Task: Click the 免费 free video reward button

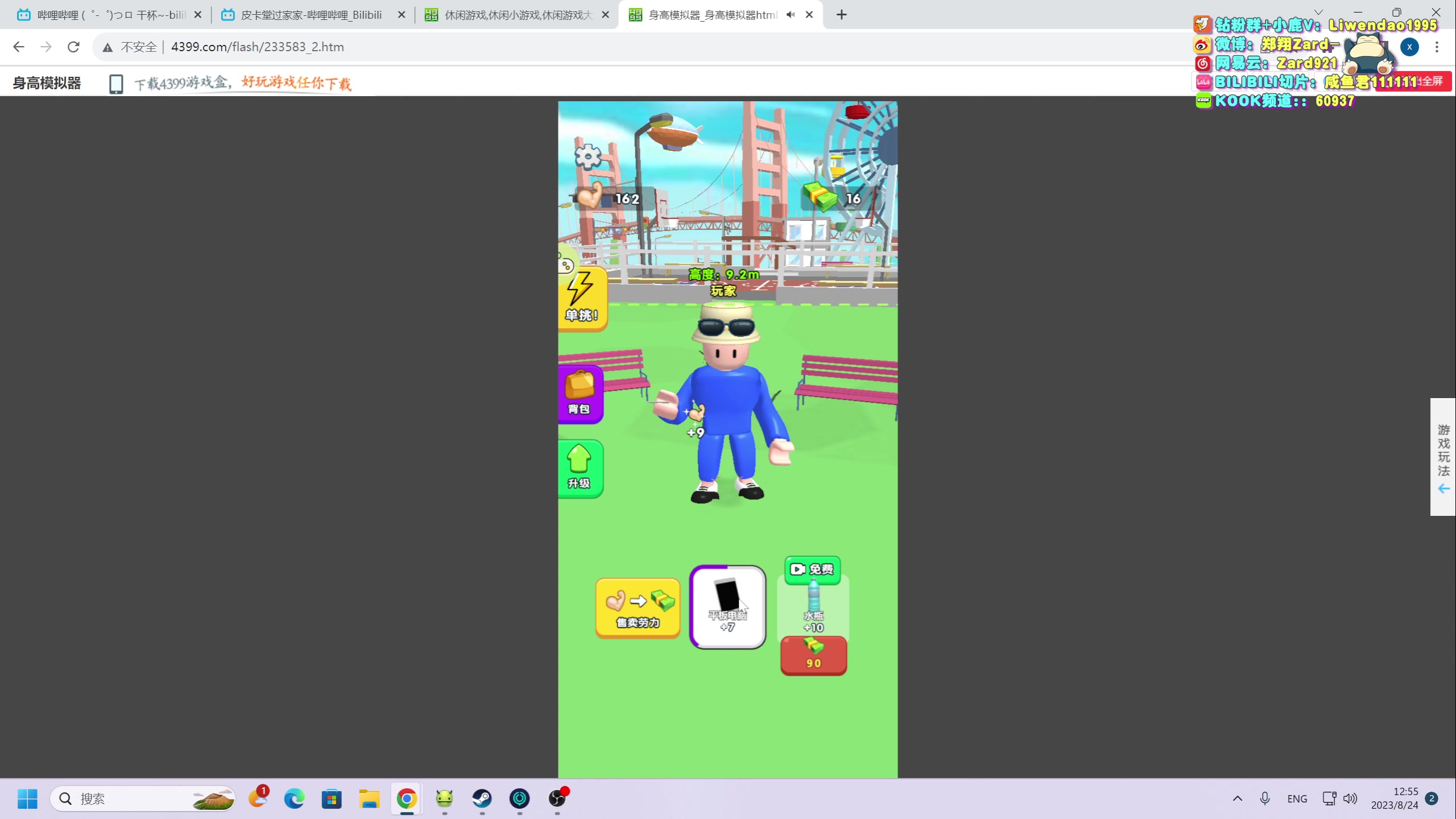Action: 812,569
